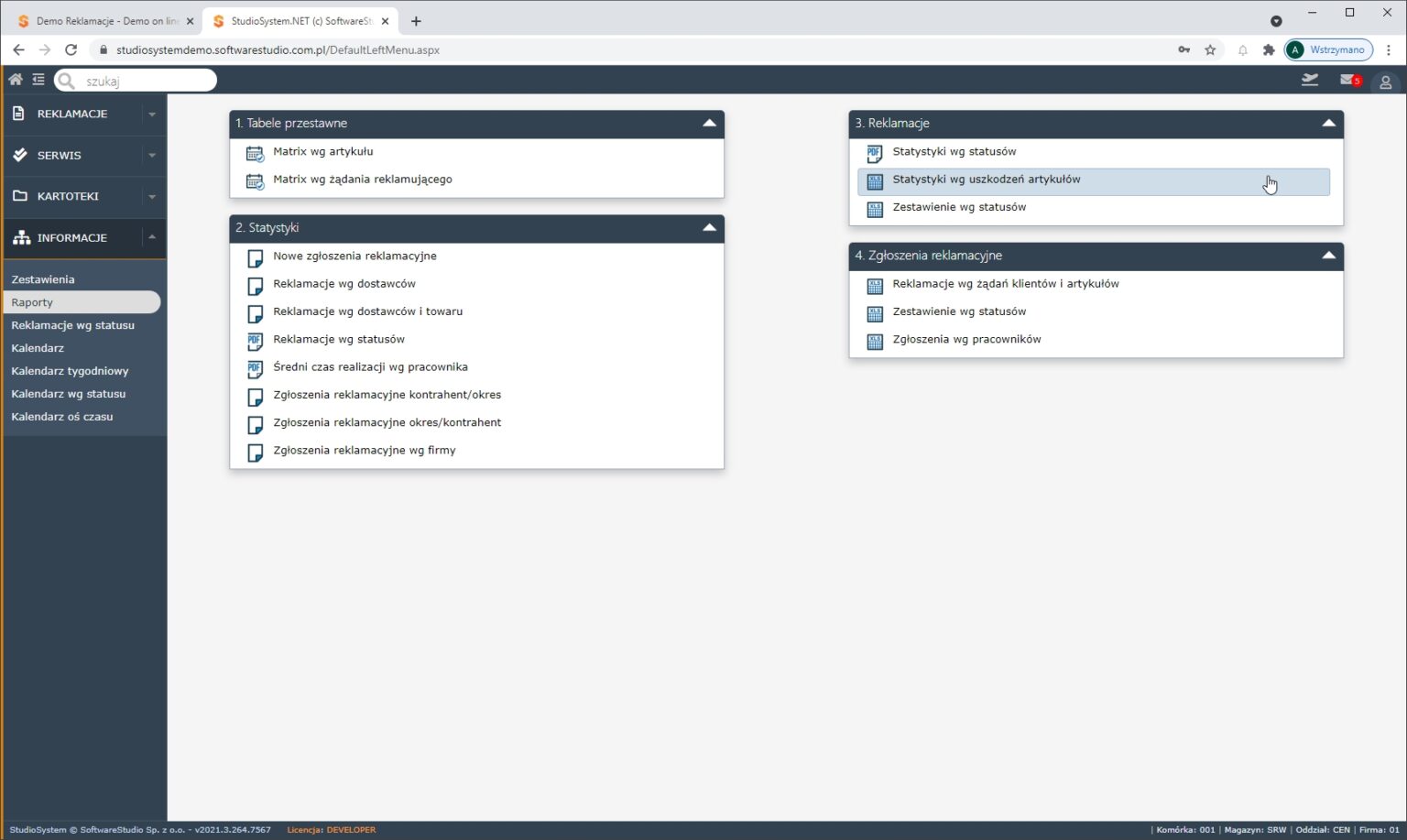This screenshot has height=840, width=1407.
Task: Select Zestawienia in the sidebar
Action: pyautogui.click(x=43, y=279)
